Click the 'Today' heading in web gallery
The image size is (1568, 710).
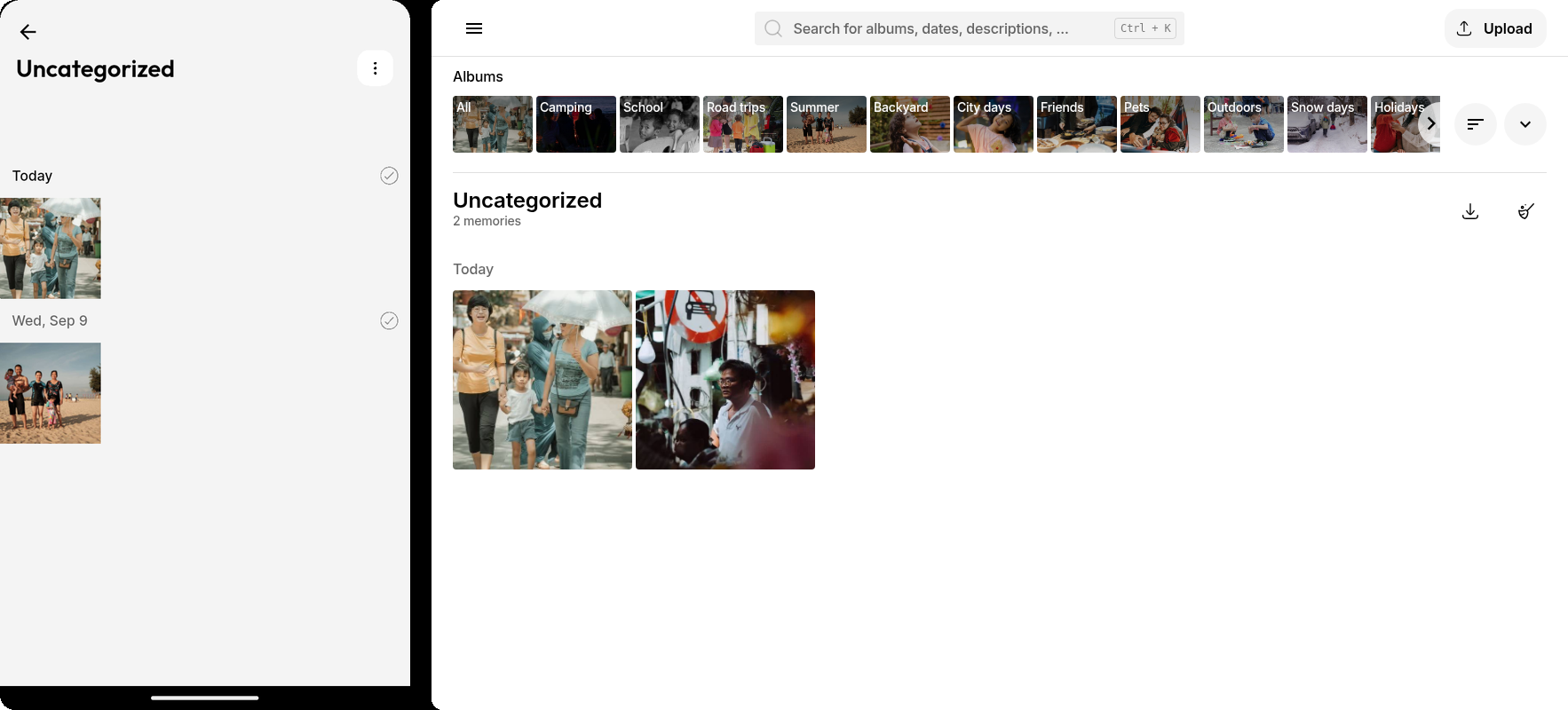(473, 269)
